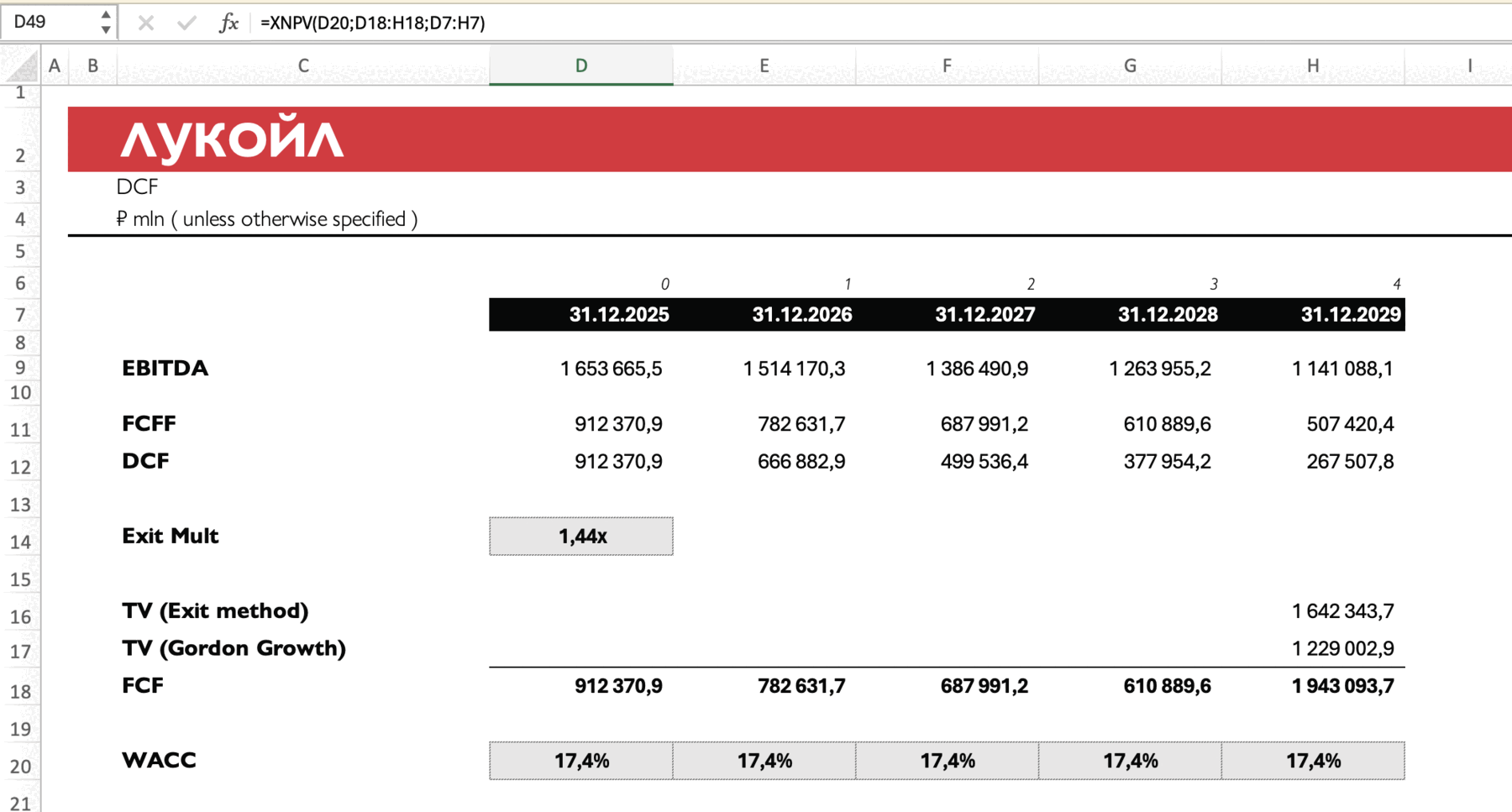Open the Name Box up-down stepper arrows

106,22
